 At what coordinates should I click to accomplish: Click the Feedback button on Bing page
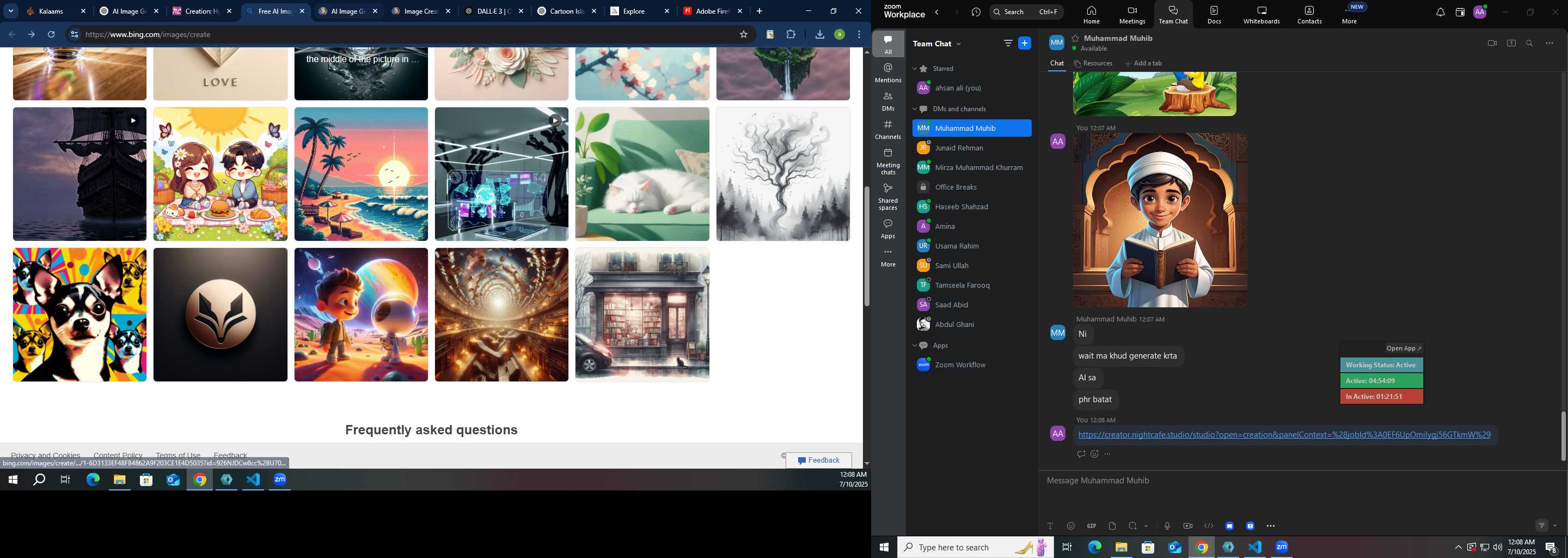(818, 460)
